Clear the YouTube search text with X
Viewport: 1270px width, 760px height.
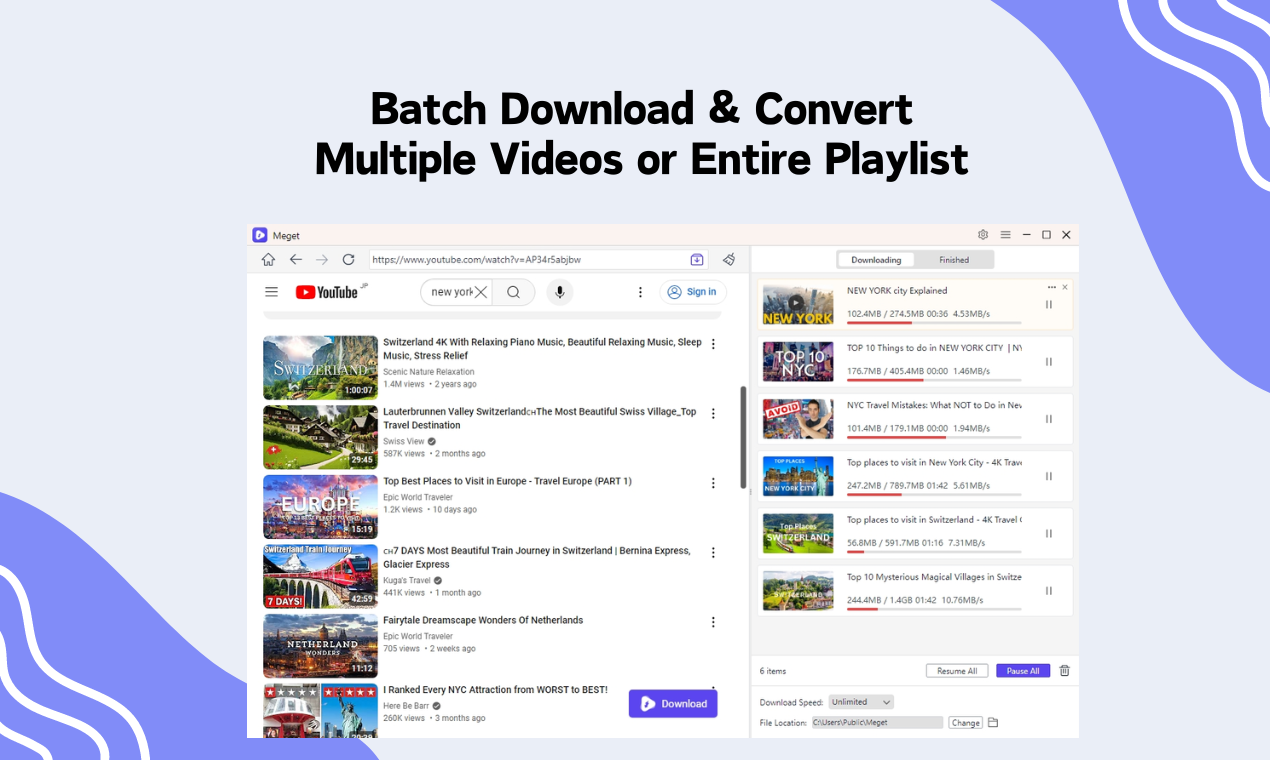[x=481, y=292]
